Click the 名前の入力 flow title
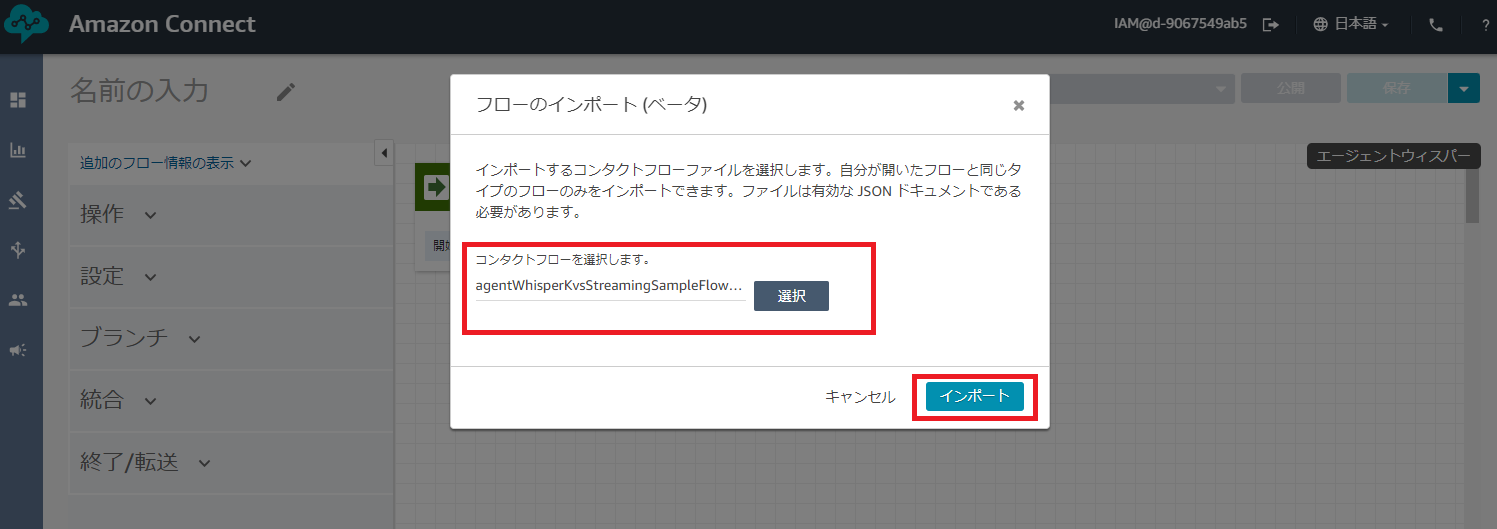This screenshot has width=1497, height=529. point(139,91)
